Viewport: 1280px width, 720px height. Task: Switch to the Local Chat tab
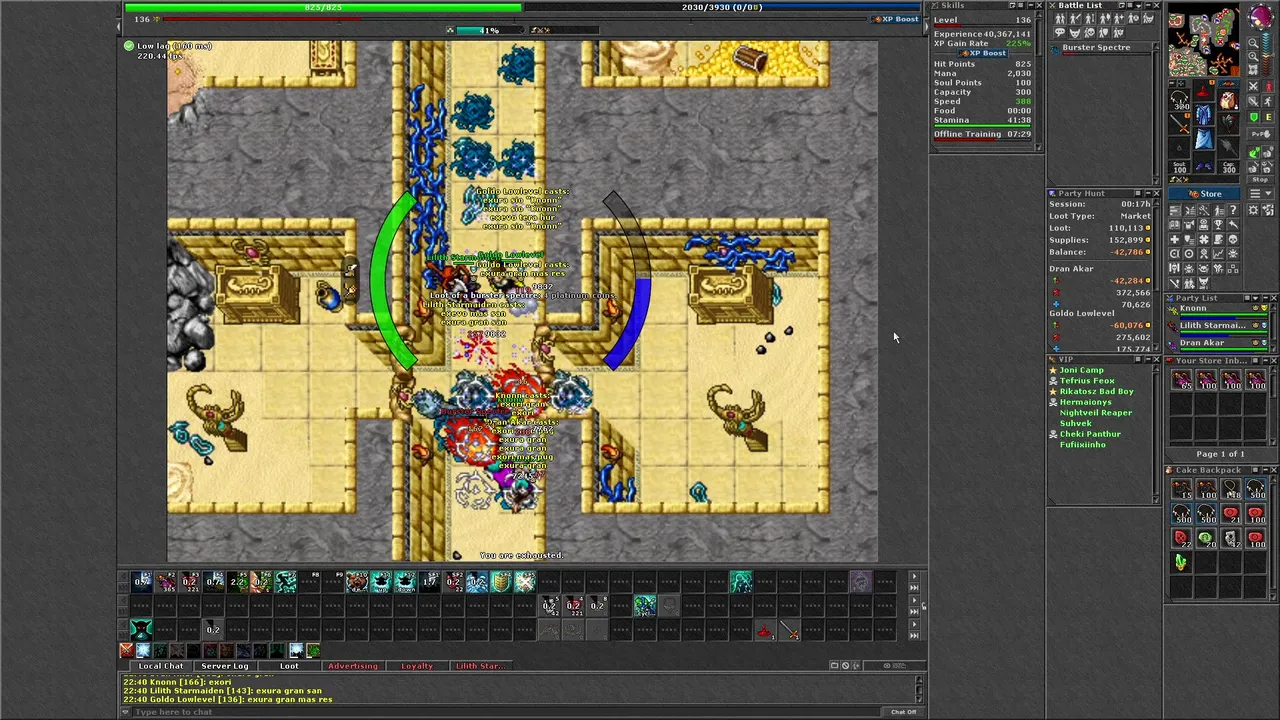pos(161,666)
